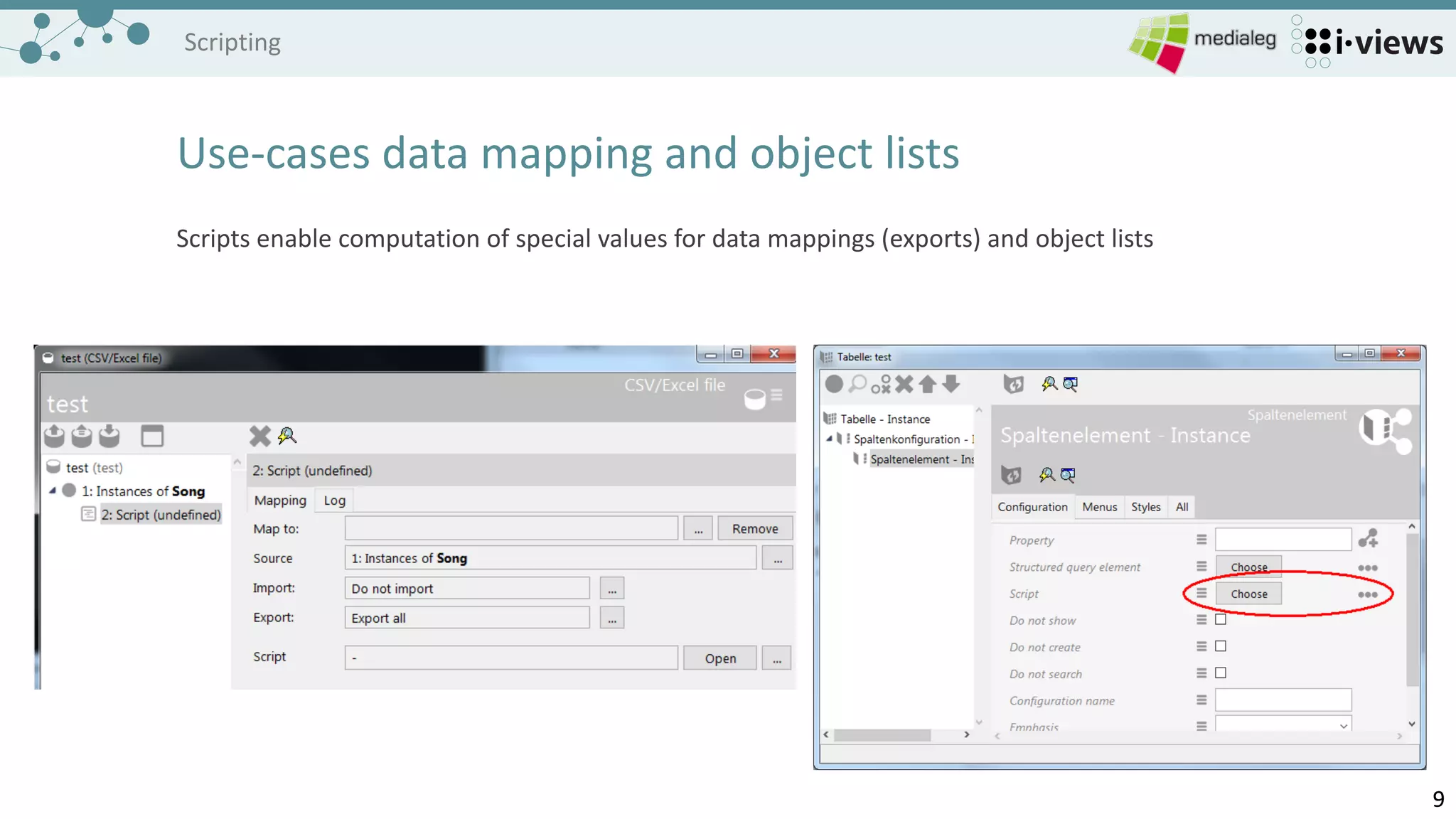The width and height of the screenshot is (1456, 819).
Task: Collapse the Spaltenkonfiguration tree node
Action: point(829,439)
